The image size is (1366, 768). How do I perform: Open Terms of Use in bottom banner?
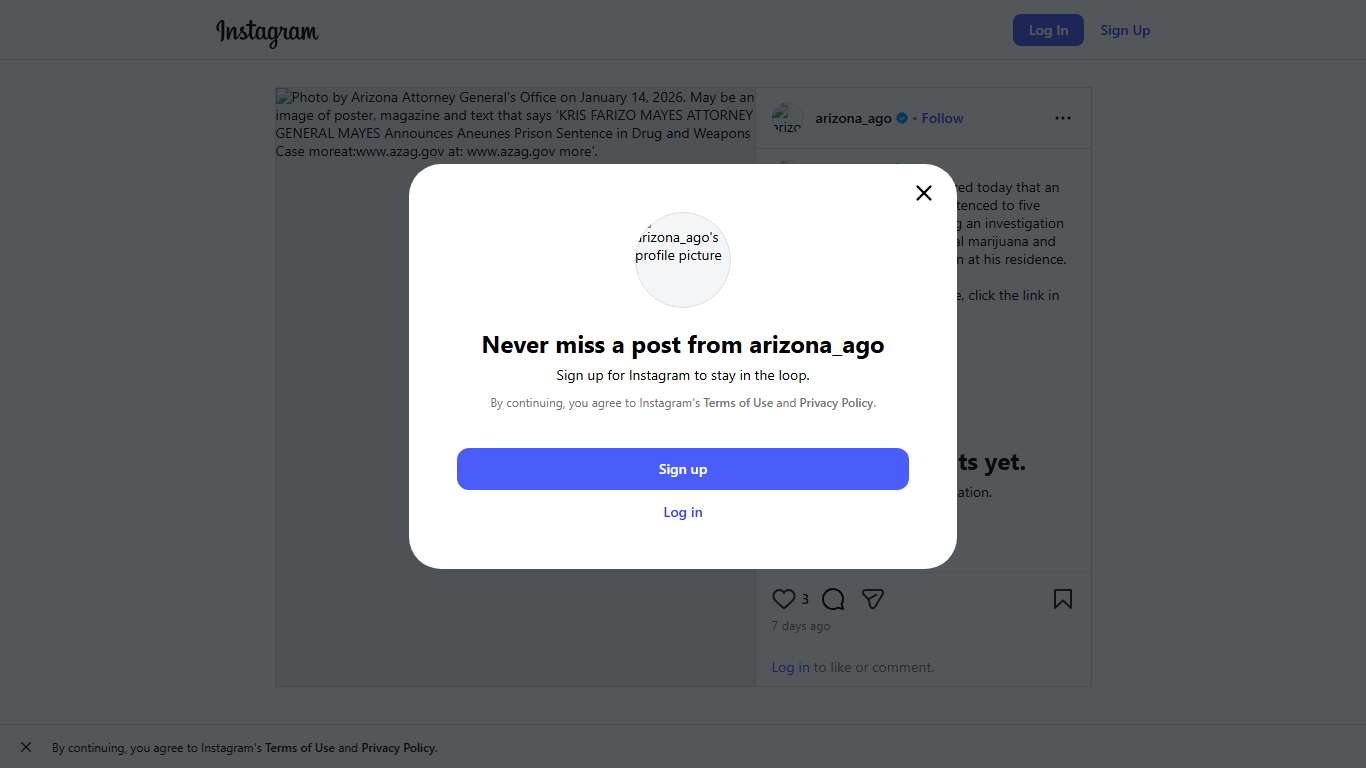[x=300, y=748]
